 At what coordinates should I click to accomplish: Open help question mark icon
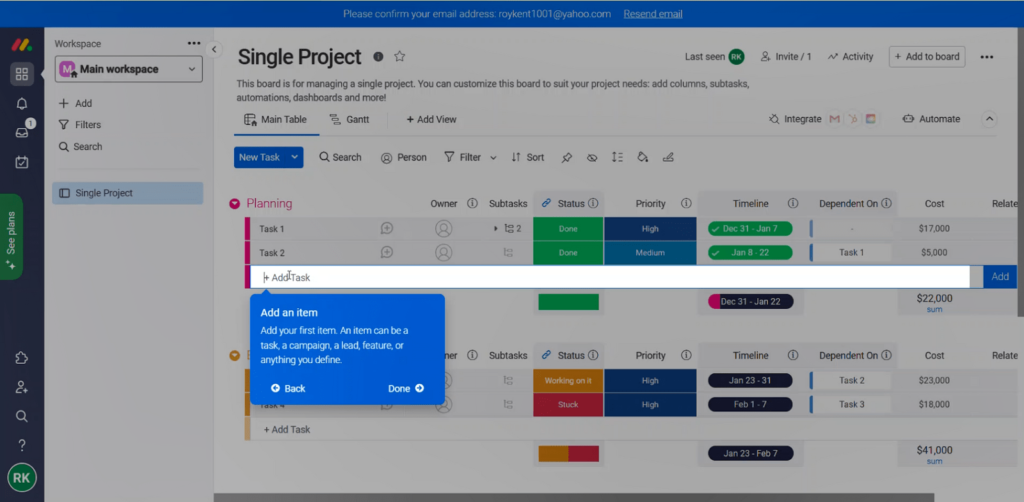(x=22, y=446)
